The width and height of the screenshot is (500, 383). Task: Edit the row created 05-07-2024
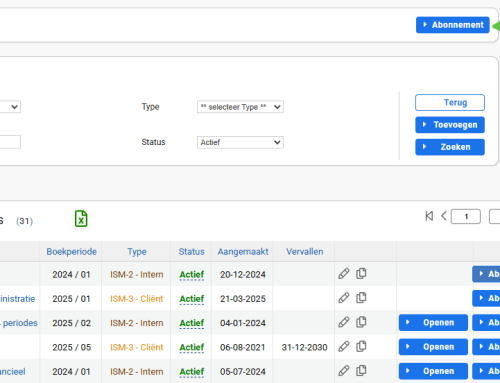point(344,371)
